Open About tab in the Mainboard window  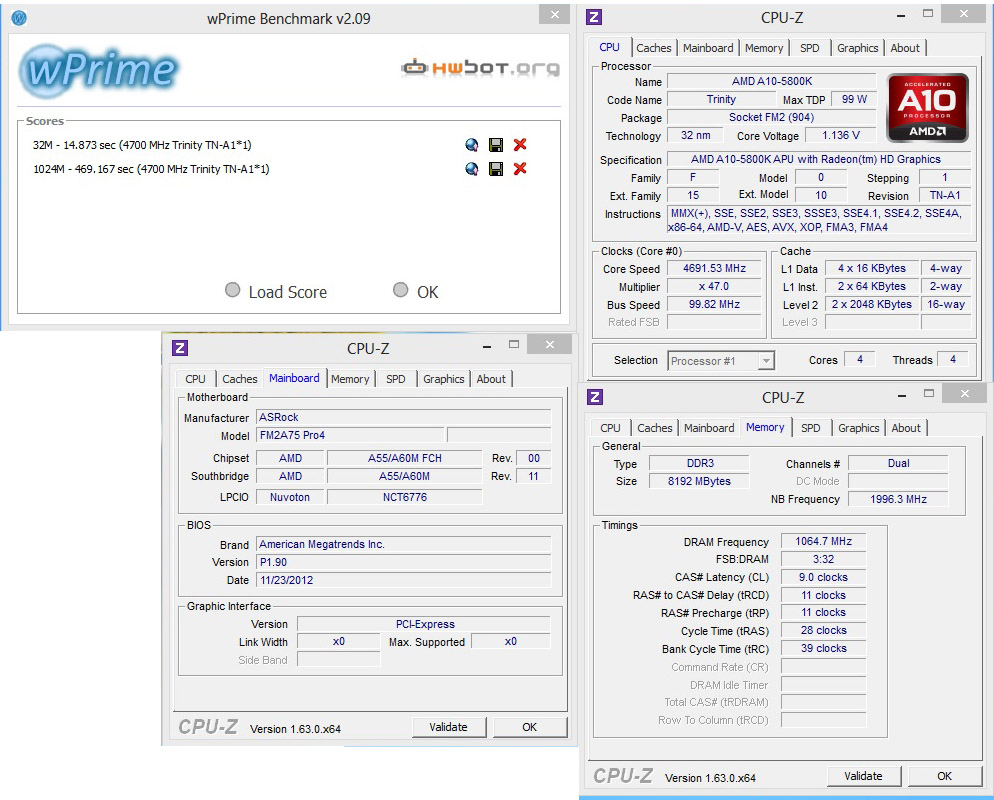tap(491, 379)
